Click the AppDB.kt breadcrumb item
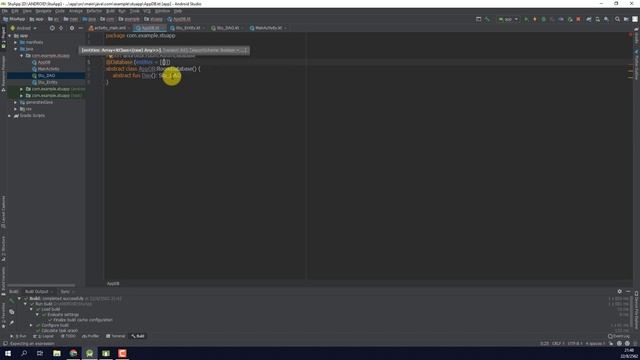Image resolution: width=640 pixels, height=360 pixels. pos(179,19)
